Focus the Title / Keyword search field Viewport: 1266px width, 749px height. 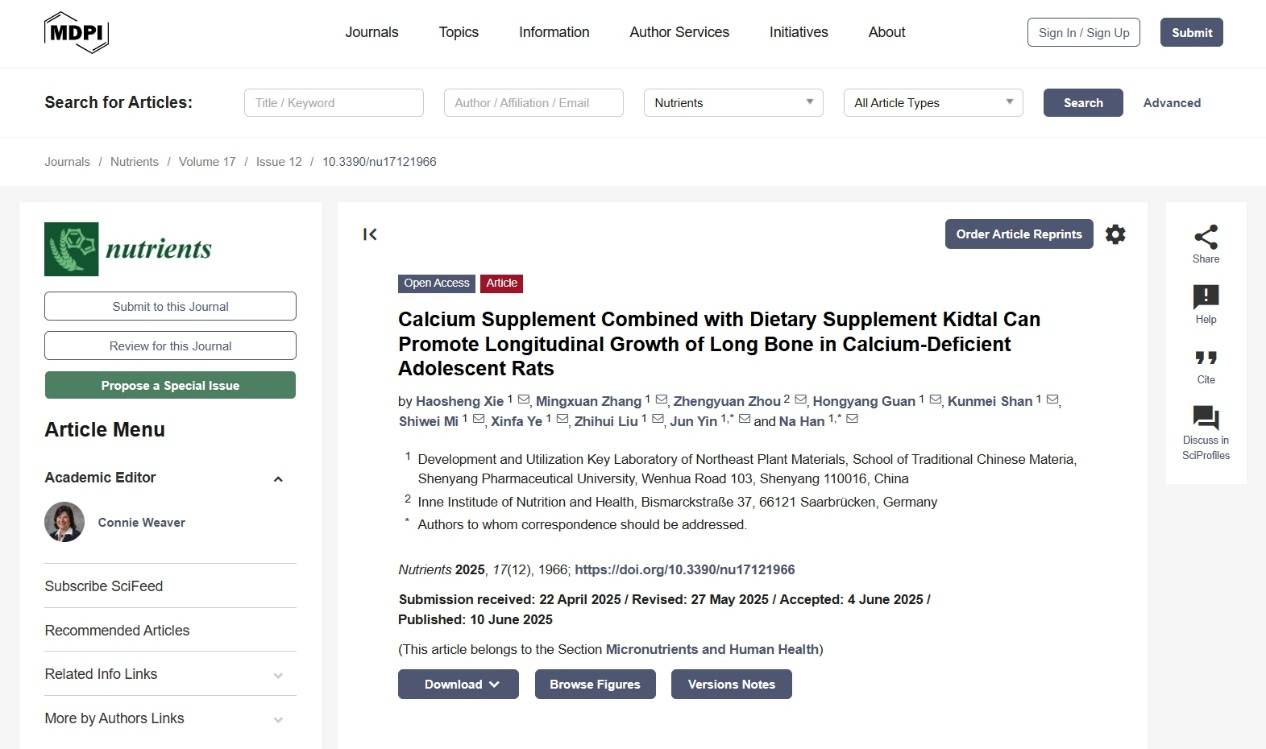pos(333,103)
